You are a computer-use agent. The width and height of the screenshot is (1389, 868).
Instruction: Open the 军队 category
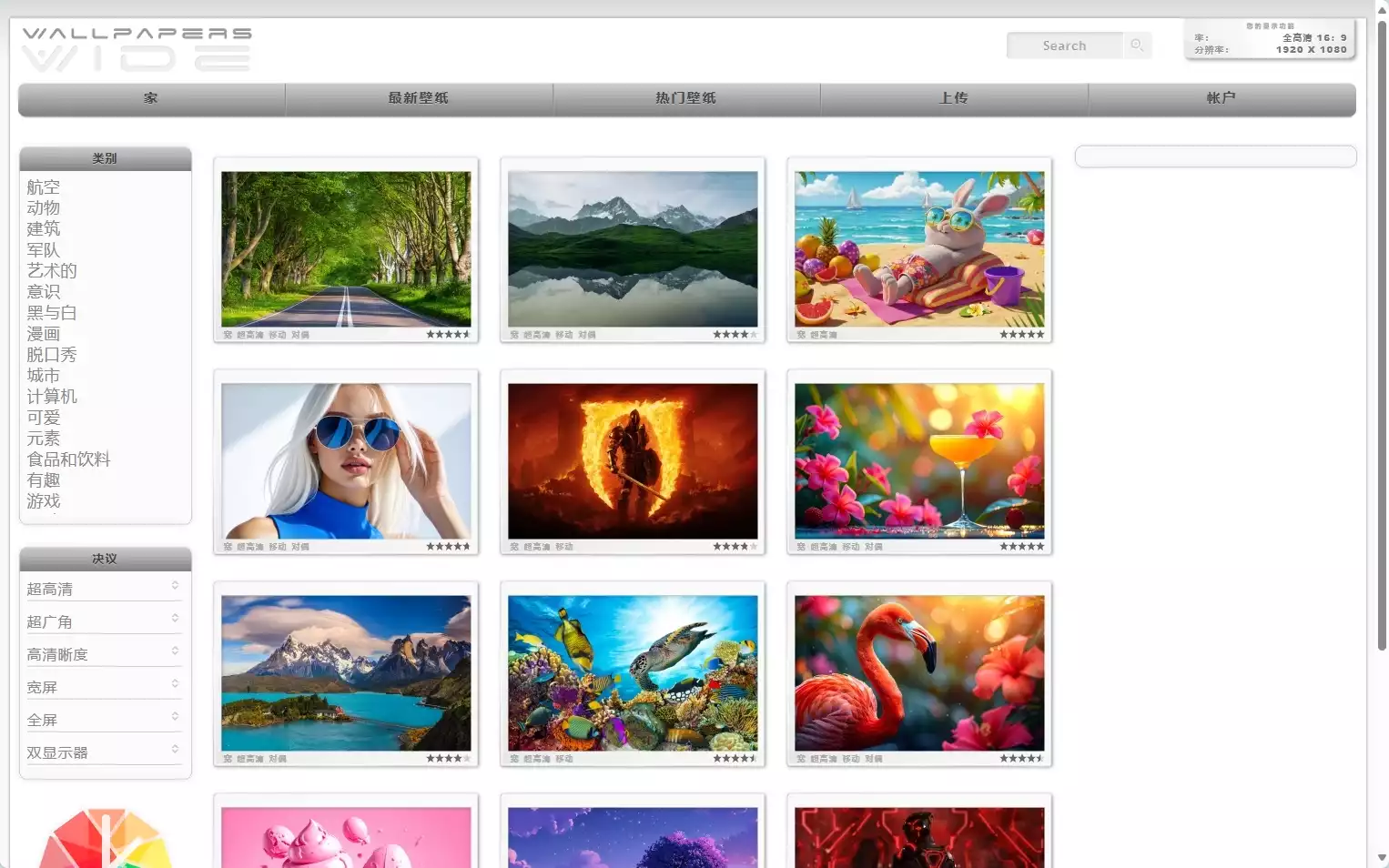(44, 250)
